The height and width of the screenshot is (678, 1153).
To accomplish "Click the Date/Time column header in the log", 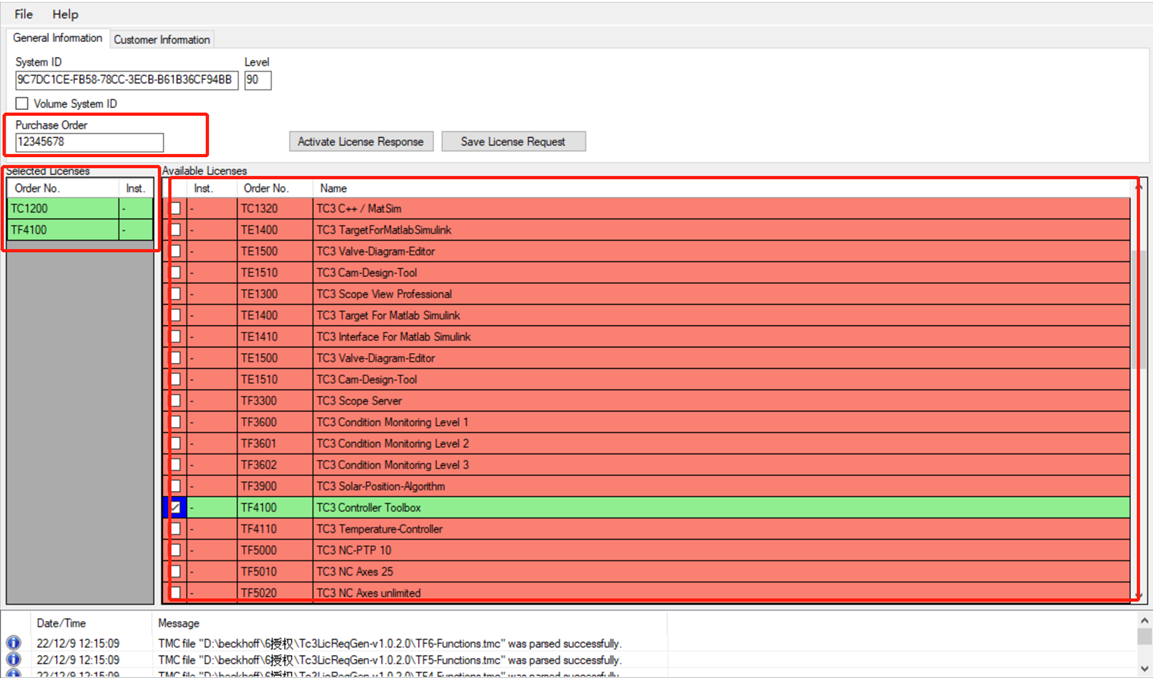I will click(91, 623).
